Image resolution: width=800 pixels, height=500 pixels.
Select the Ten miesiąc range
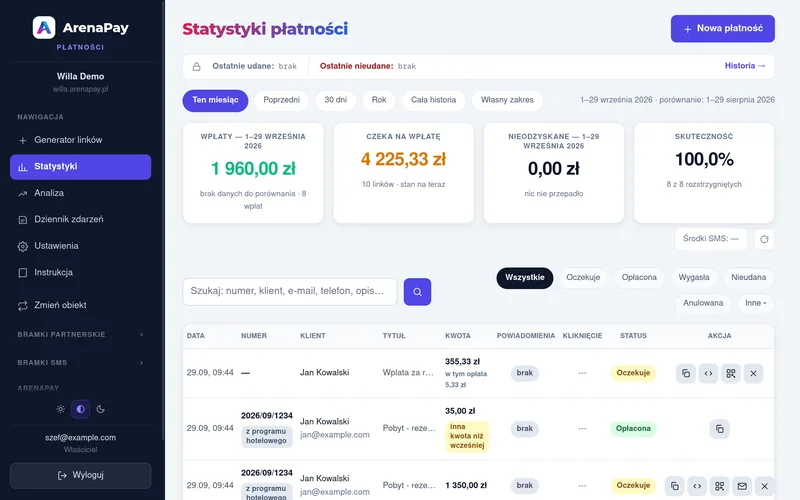[215, 101]
